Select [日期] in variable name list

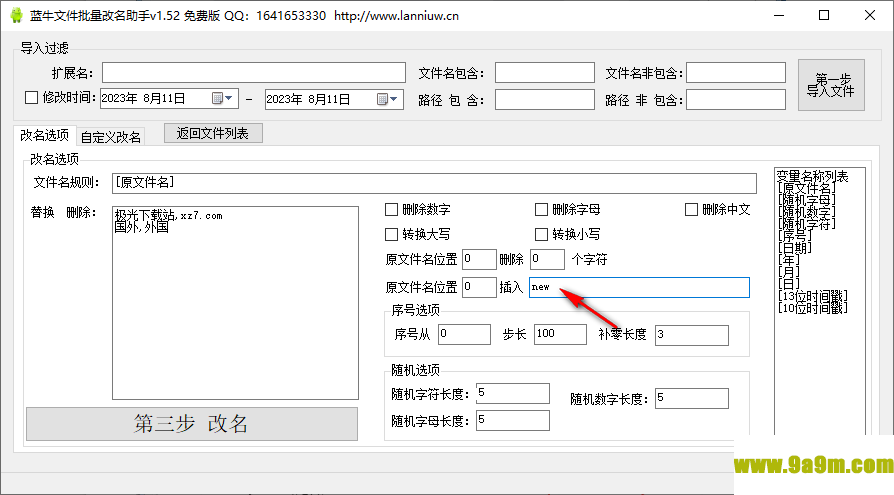tap(794, 248)
